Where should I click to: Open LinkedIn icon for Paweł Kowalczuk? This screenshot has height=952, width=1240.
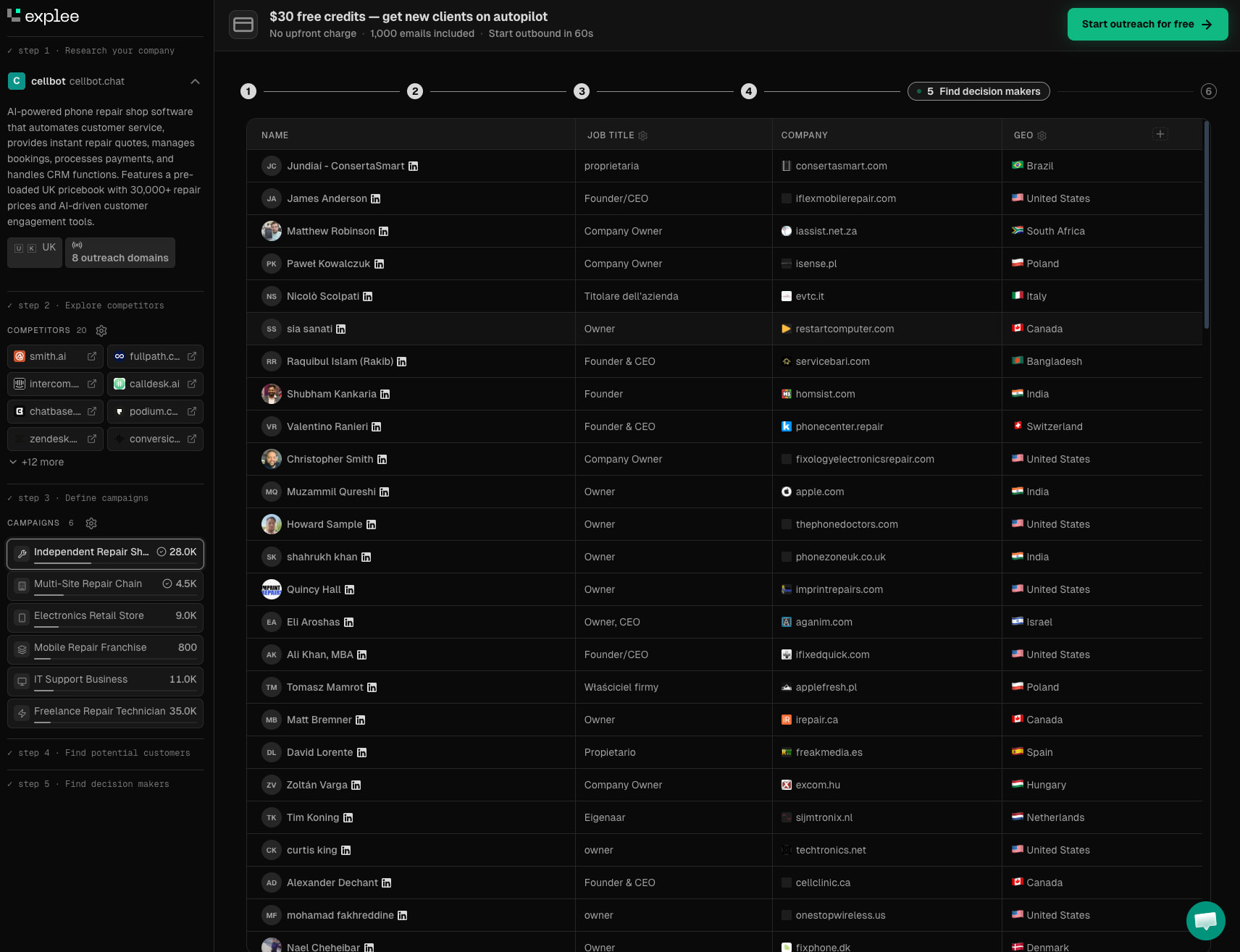pyautogui.click(x=379, y=264)
